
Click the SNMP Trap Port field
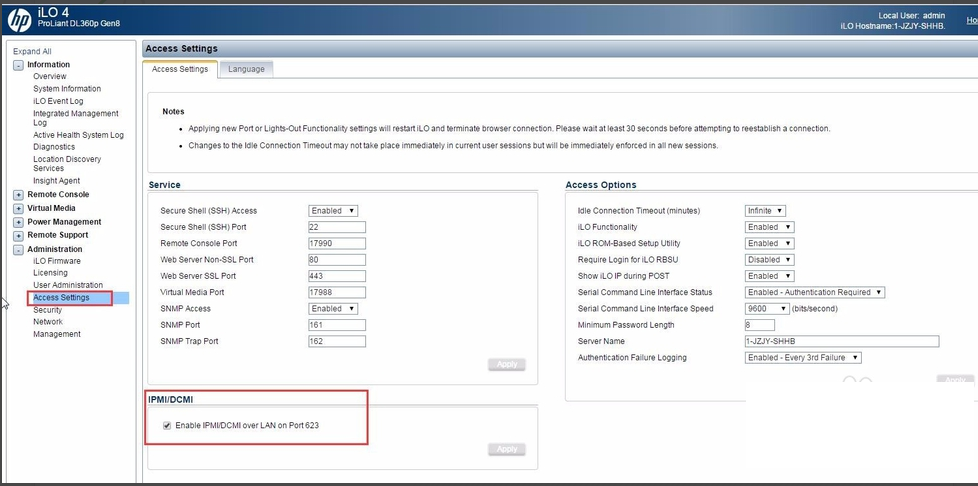(x=337, y=341)
